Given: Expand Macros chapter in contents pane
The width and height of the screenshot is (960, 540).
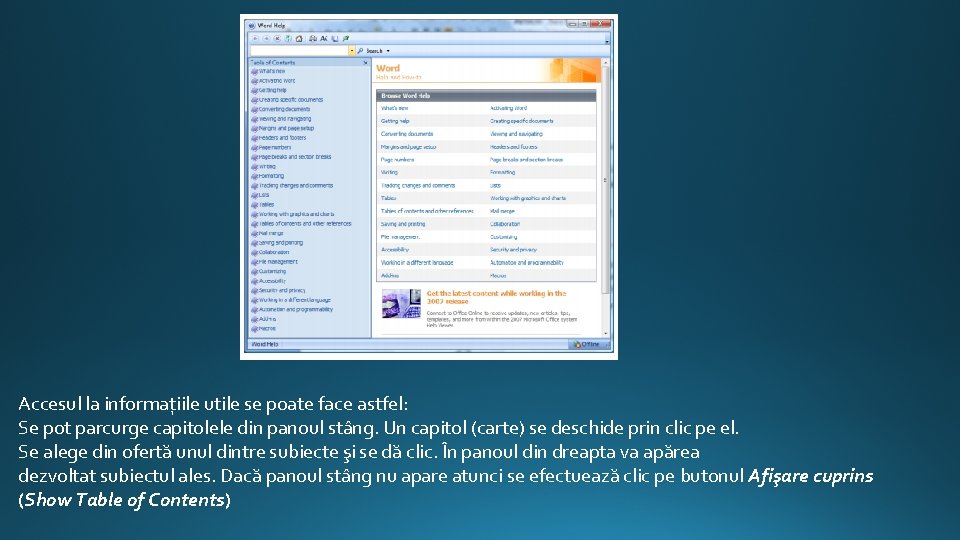Looking at the screenshot, I should pyautogui.click(x=263, y=328).
